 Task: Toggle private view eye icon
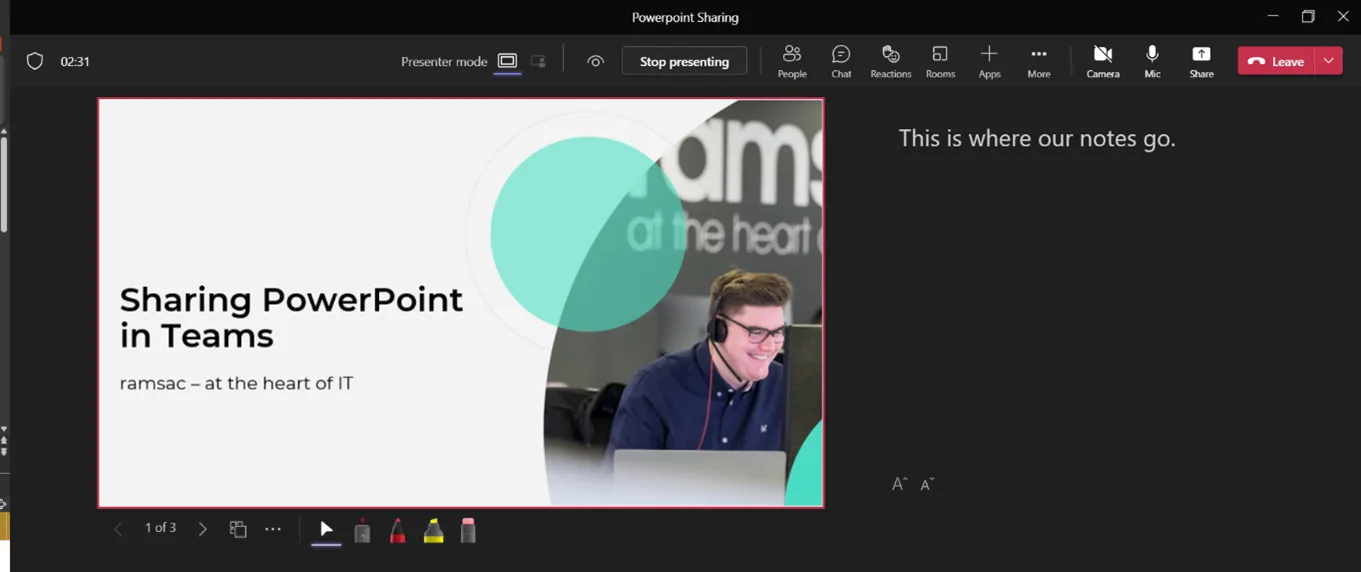tap(596, 61)
